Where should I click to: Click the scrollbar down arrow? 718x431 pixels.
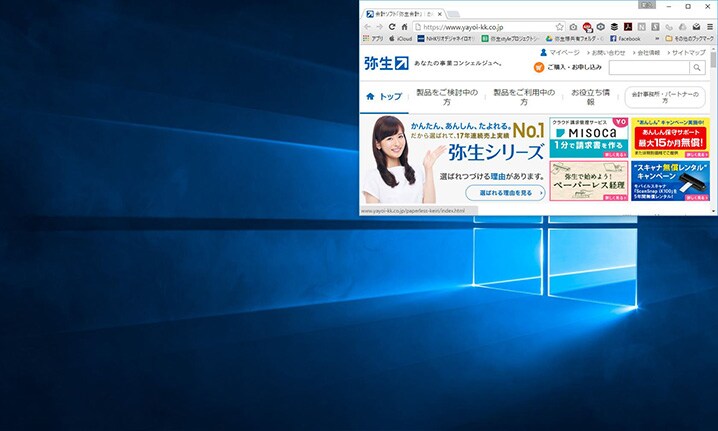(x=713, y=211)
